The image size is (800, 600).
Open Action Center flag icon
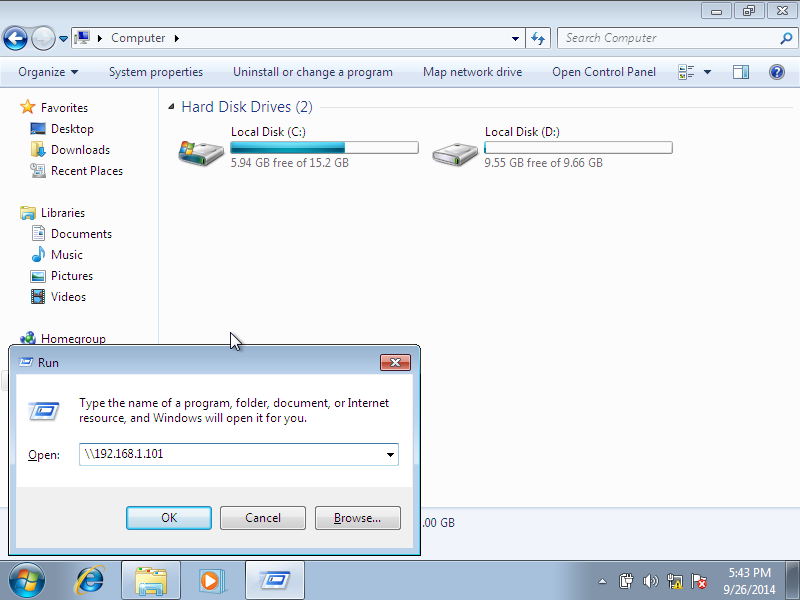coord(699,581)
